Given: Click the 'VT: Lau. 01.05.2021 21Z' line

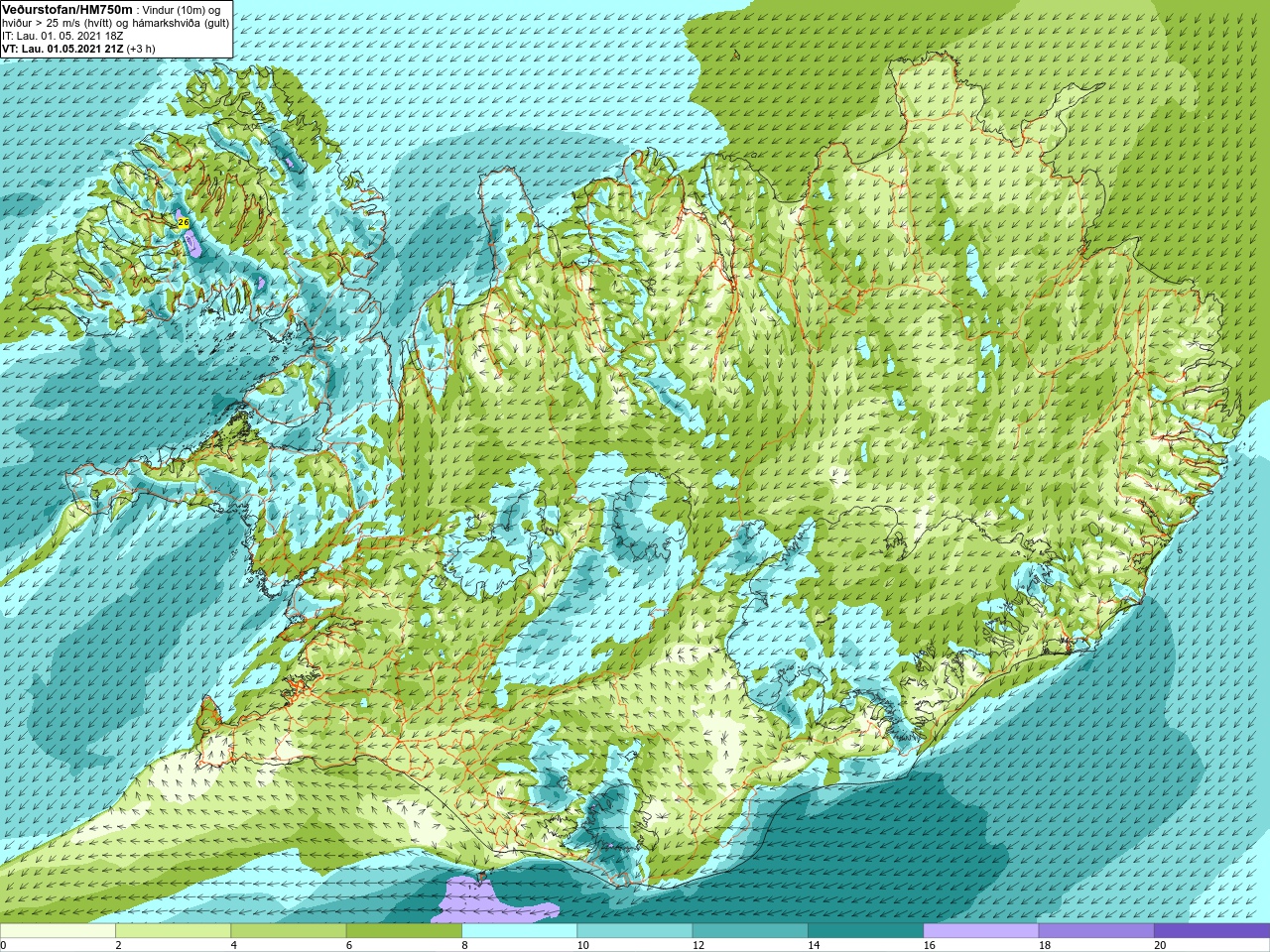Looking at the screenshot, I should coord(63,49).
